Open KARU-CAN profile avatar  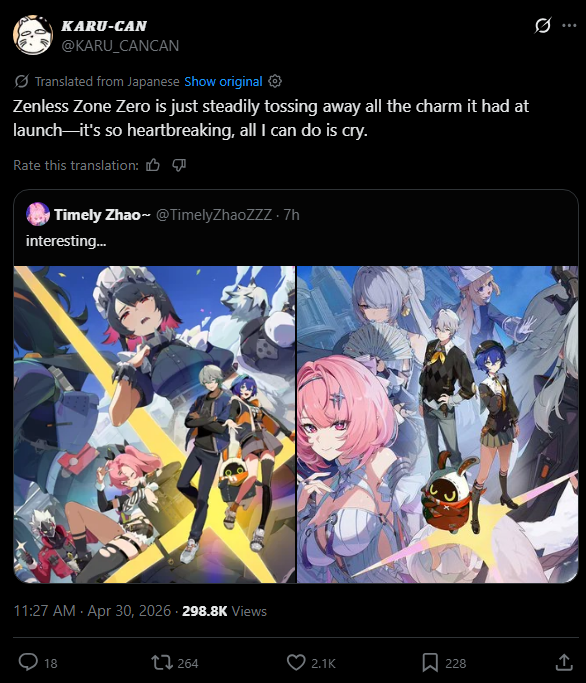tap(33, 35)
